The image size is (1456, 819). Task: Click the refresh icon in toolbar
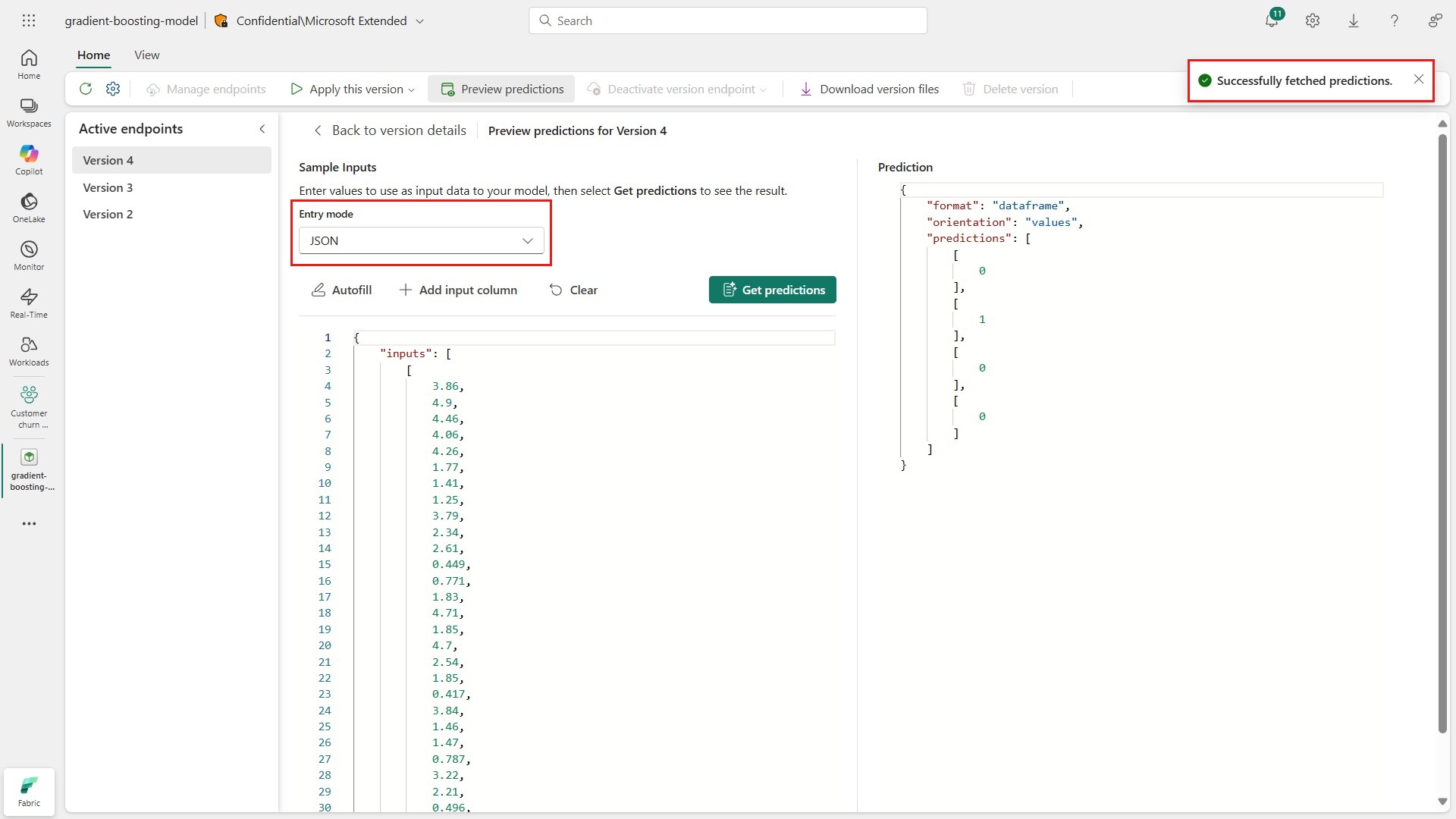(86, 89)
